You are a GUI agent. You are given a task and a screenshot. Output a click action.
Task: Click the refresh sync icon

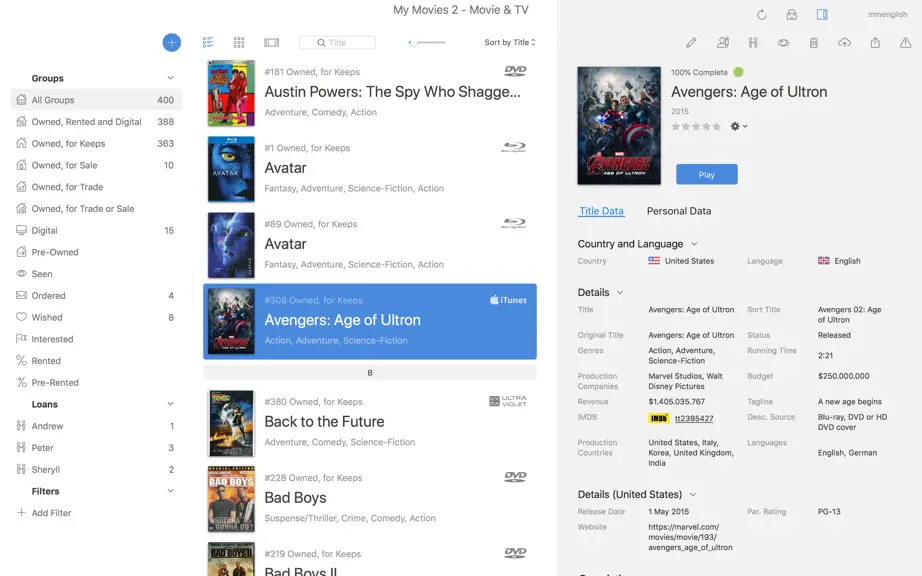coord(761,15)
